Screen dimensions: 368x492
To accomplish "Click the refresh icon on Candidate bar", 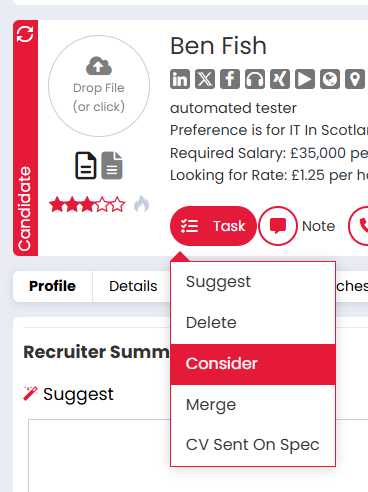I will [x=25, y=34].
